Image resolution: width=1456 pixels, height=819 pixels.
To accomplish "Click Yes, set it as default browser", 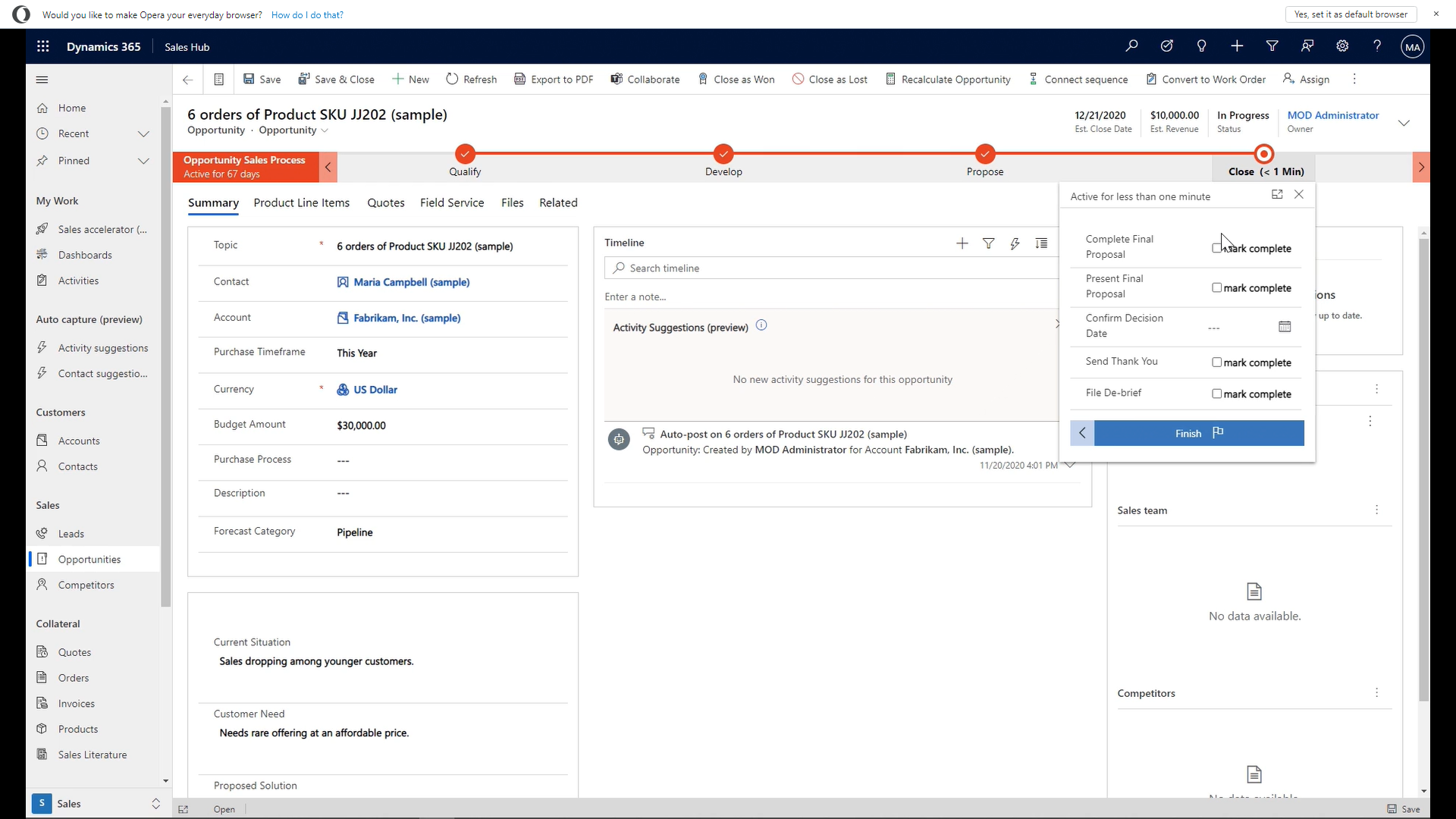I will coord(1351,14).
